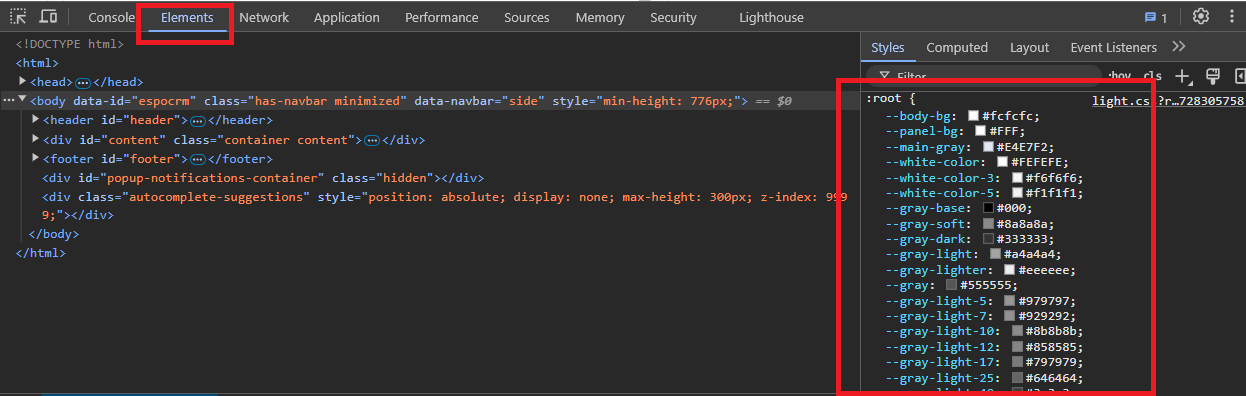Screen dimensions: 1246x396
Task: Click the ellipsis badge inside header tag
Action: [198, 121]
